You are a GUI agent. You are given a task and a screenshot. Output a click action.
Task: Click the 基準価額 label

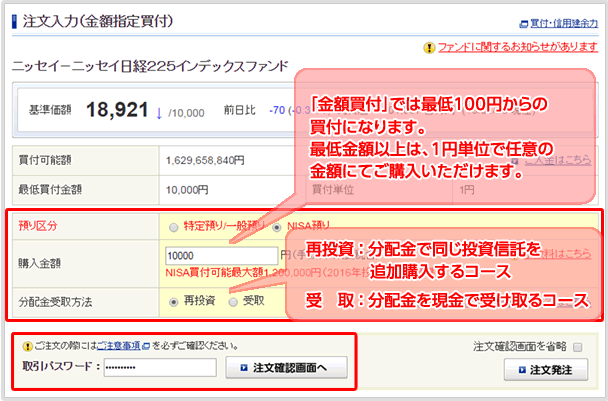click(x=50, y=110)
